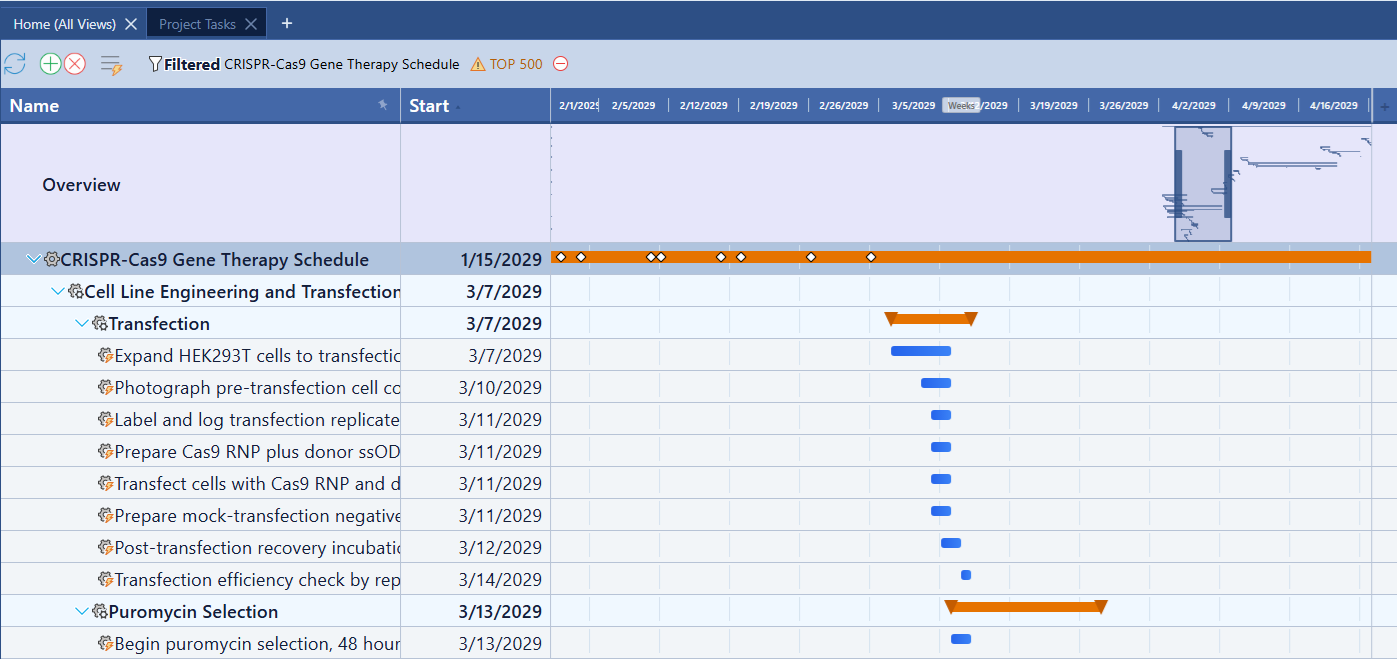Switch to the Home (All Views) tab
The width and height of the screenshot is (1397, 659).
coord(64,24)
